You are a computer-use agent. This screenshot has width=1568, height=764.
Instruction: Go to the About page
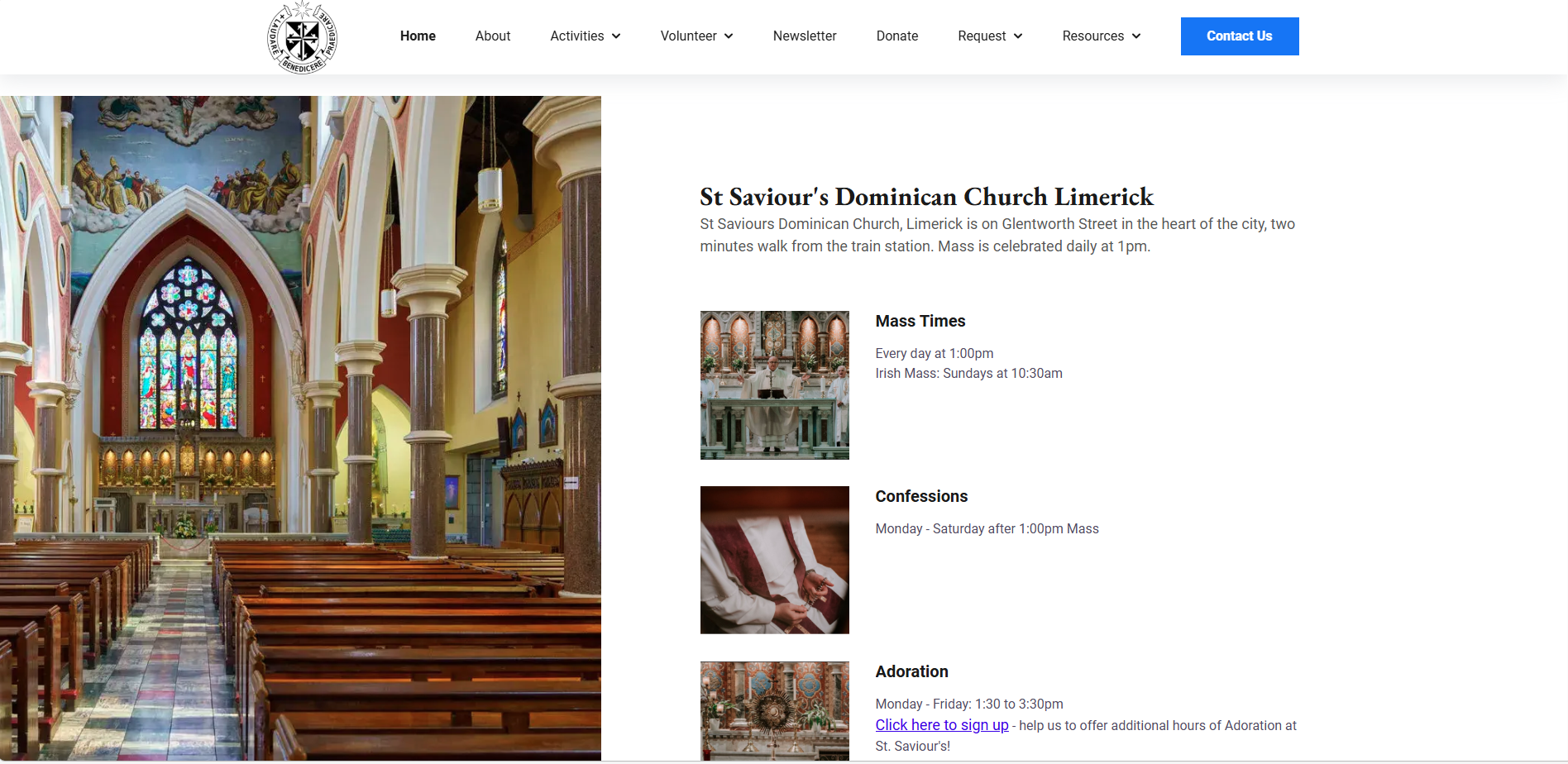[x=493, y=36]
